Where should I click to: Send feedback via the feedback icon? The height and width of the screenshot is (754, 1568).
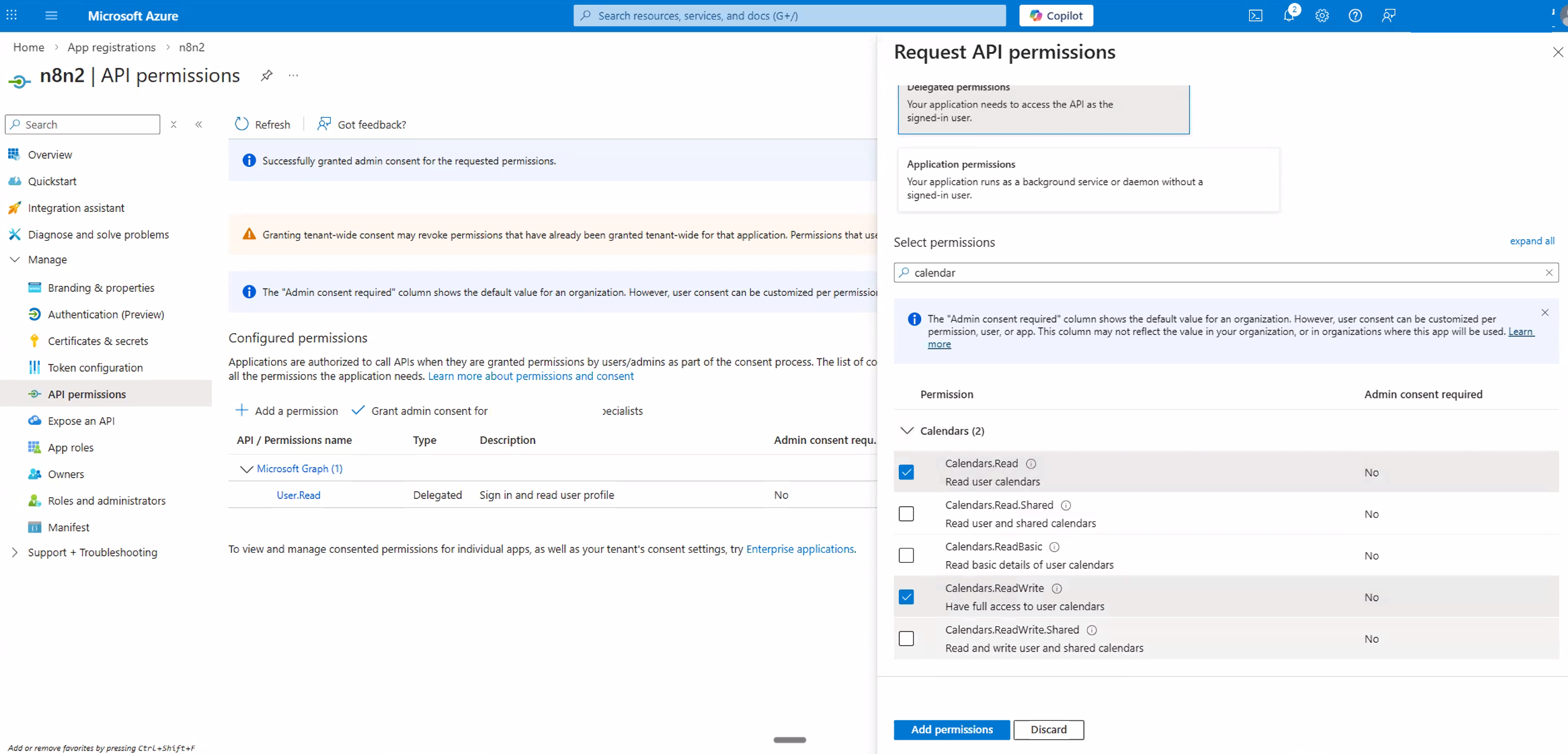click(x=1389, y=15)
